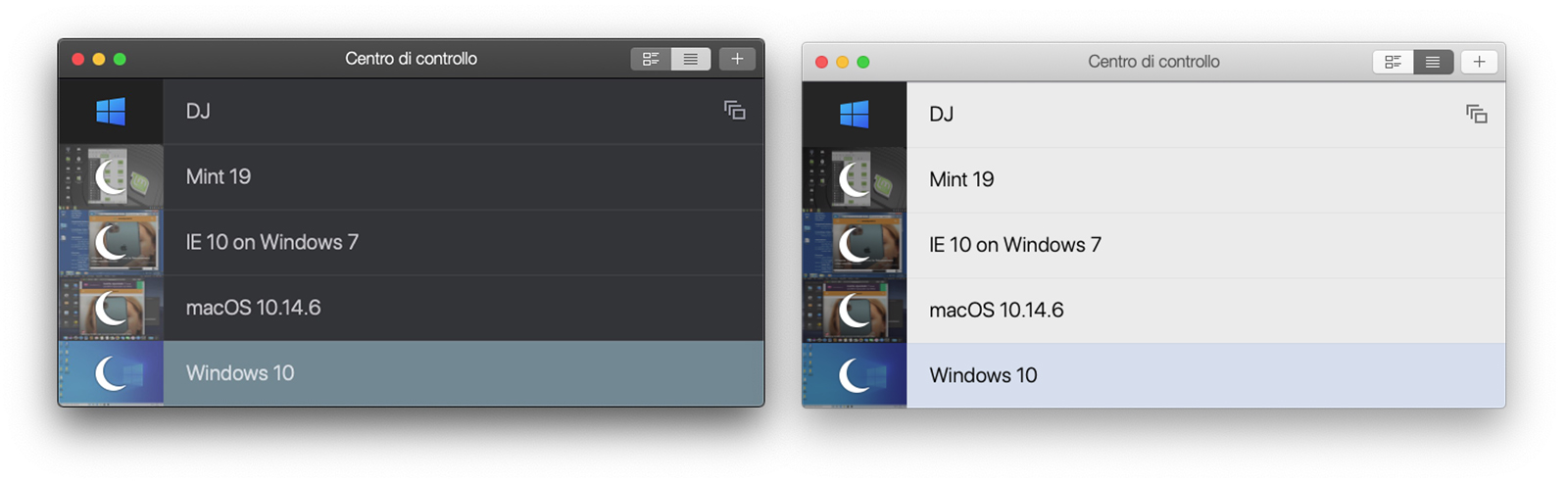Viewport: 1568px width, 483px height.
Task: Switch dark window to expanded view
Action: pos(651,59)
